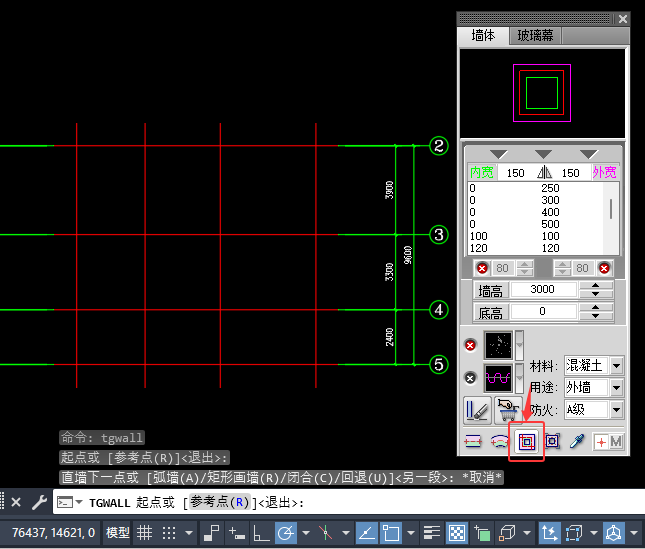Image resolution: width=645 pixels, height=549 pixels.
Task: Decrease base height with down arrow
Action: point(596,316)
